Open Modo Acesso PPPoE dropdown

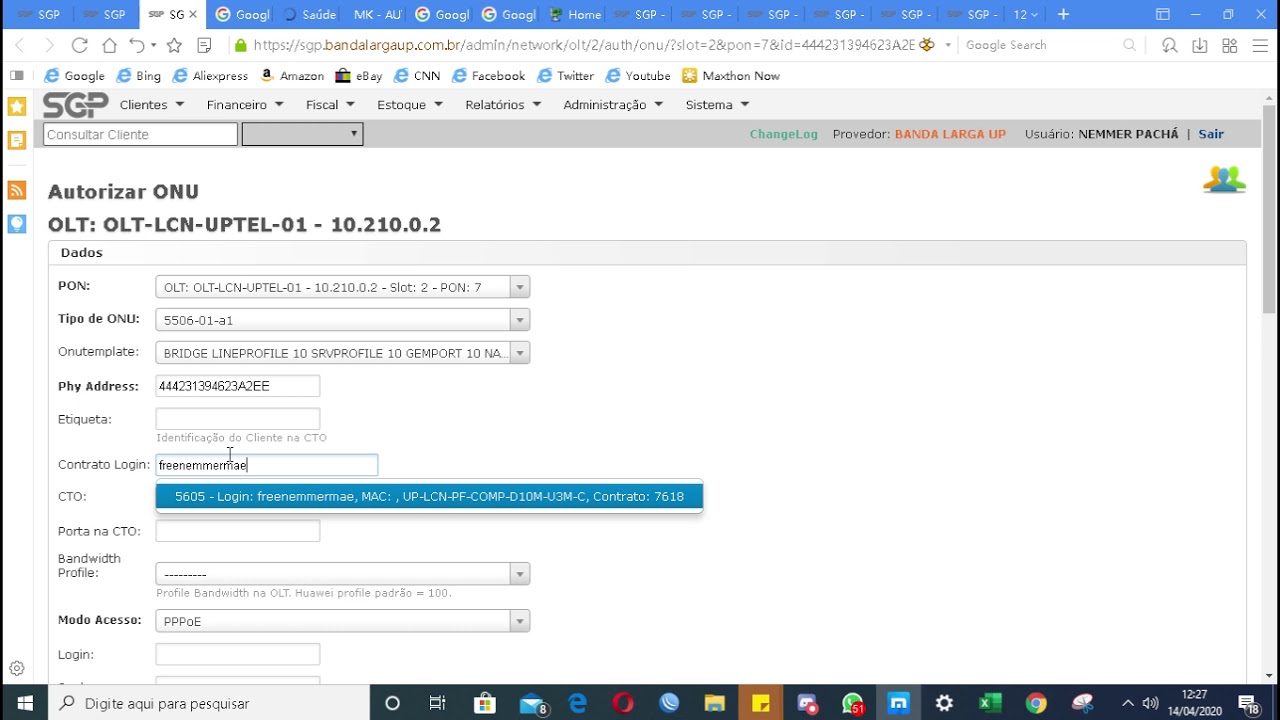point(342,621)
